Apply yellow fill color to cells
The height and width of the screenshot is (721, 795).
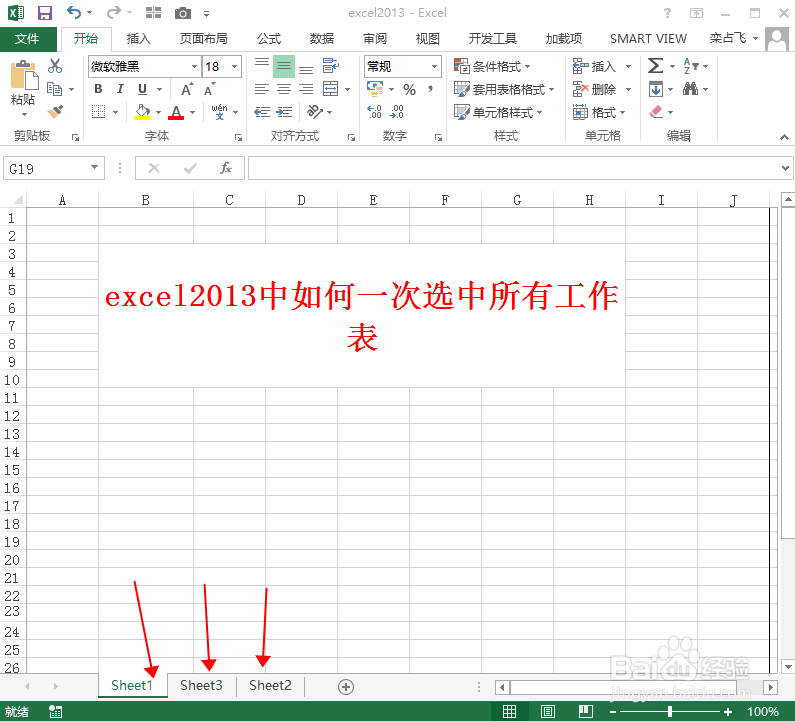point(142,112)
